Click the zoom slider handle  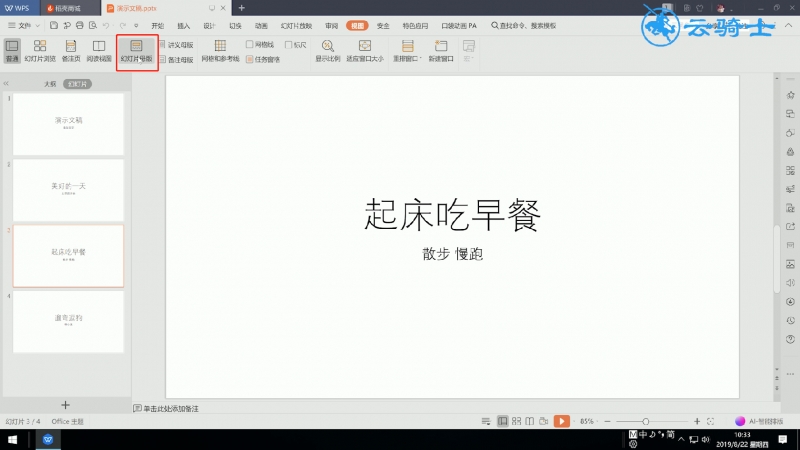[646, 421]
